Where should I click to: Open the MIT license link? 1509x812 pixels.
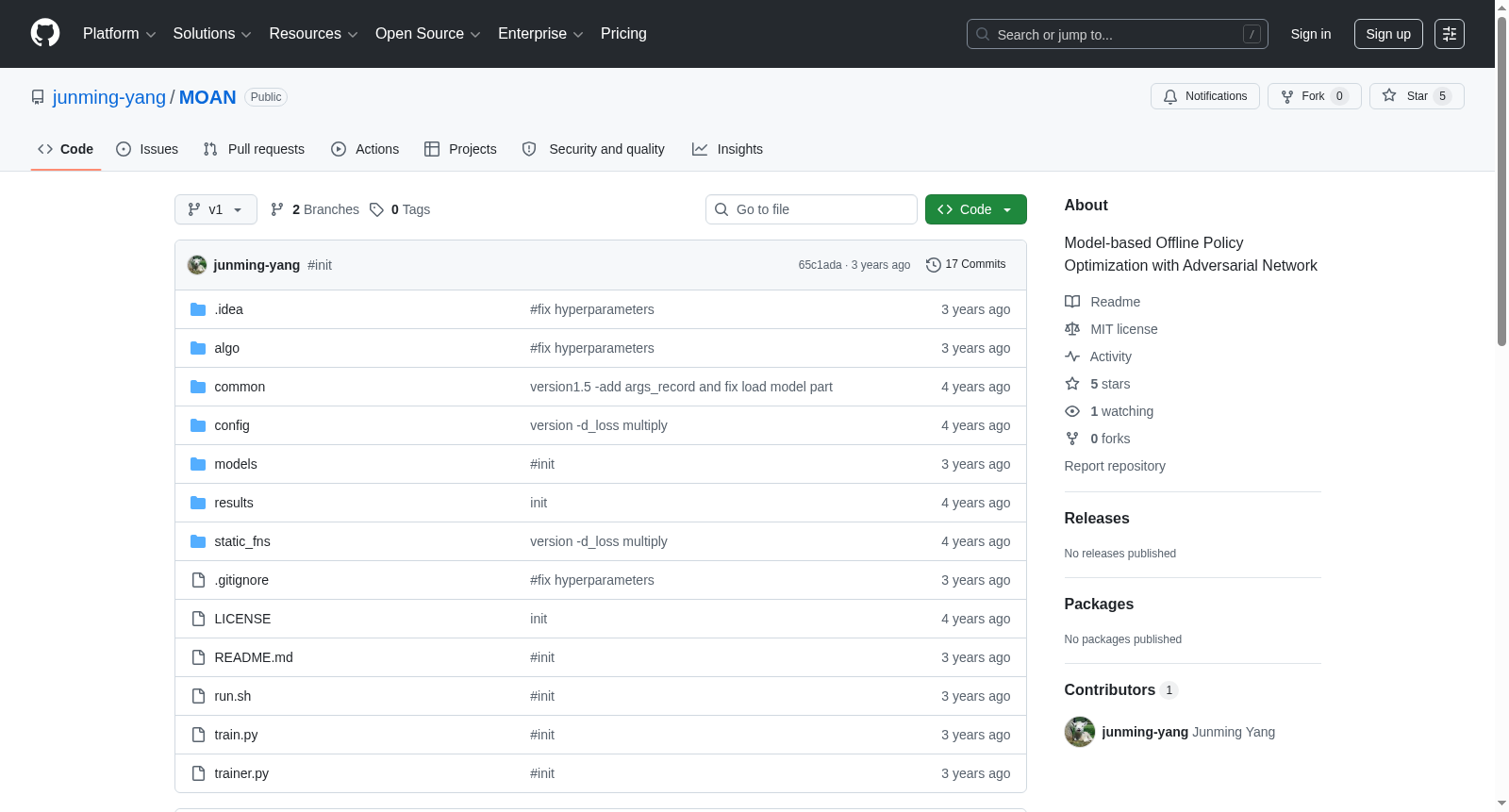click(x=1123, y=329)
